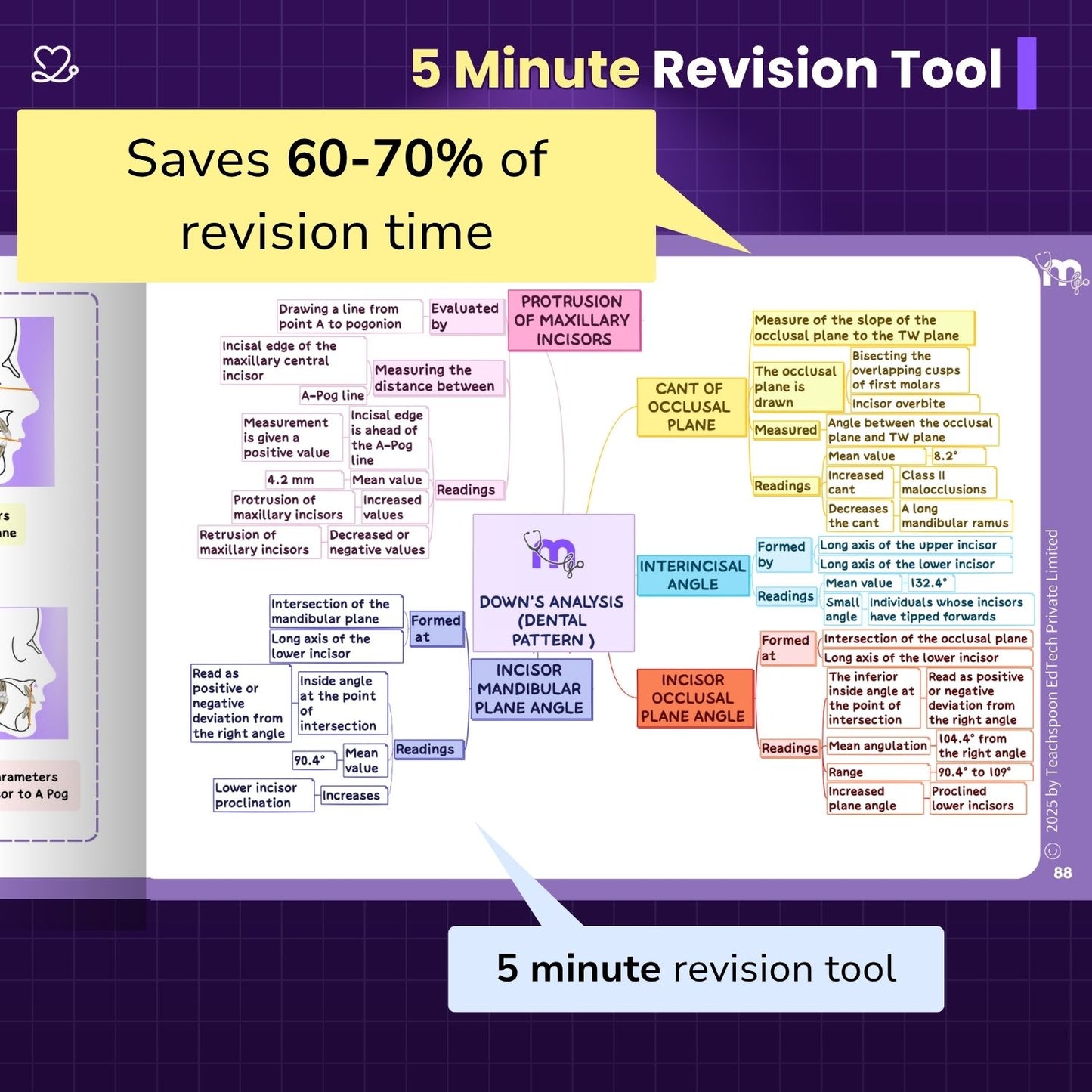Select the Incisor Occlusal Plane Angle node
Screen dimensions: 1092x1092
coord(694,698)
